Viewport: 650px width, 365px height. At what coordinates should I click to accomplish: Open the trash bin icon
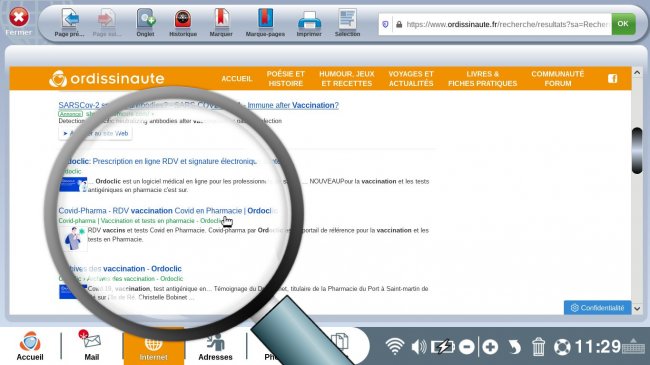pos(538,347)
